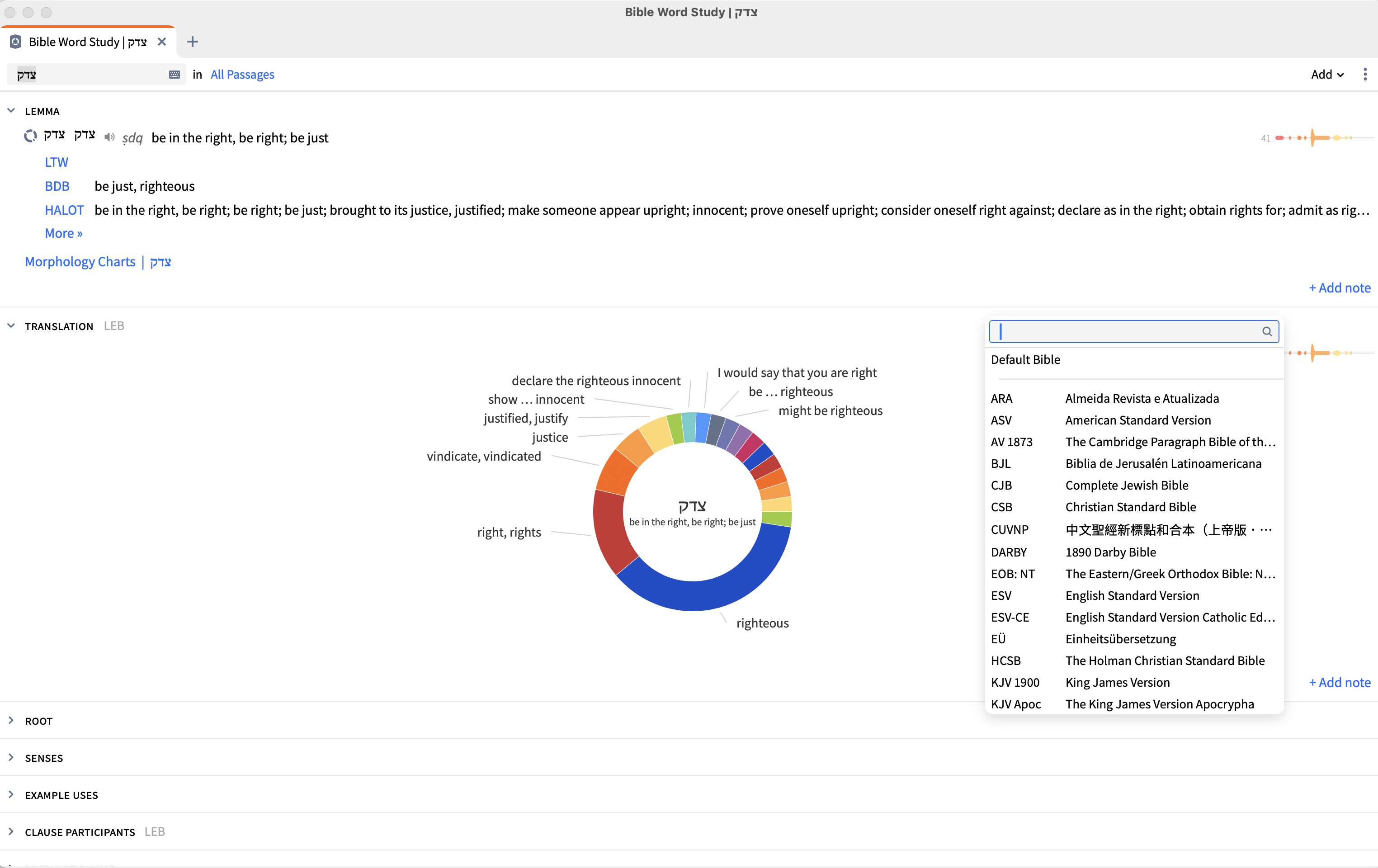
Task: Click I would say that you are right label
Action: [x=797, y=373]
